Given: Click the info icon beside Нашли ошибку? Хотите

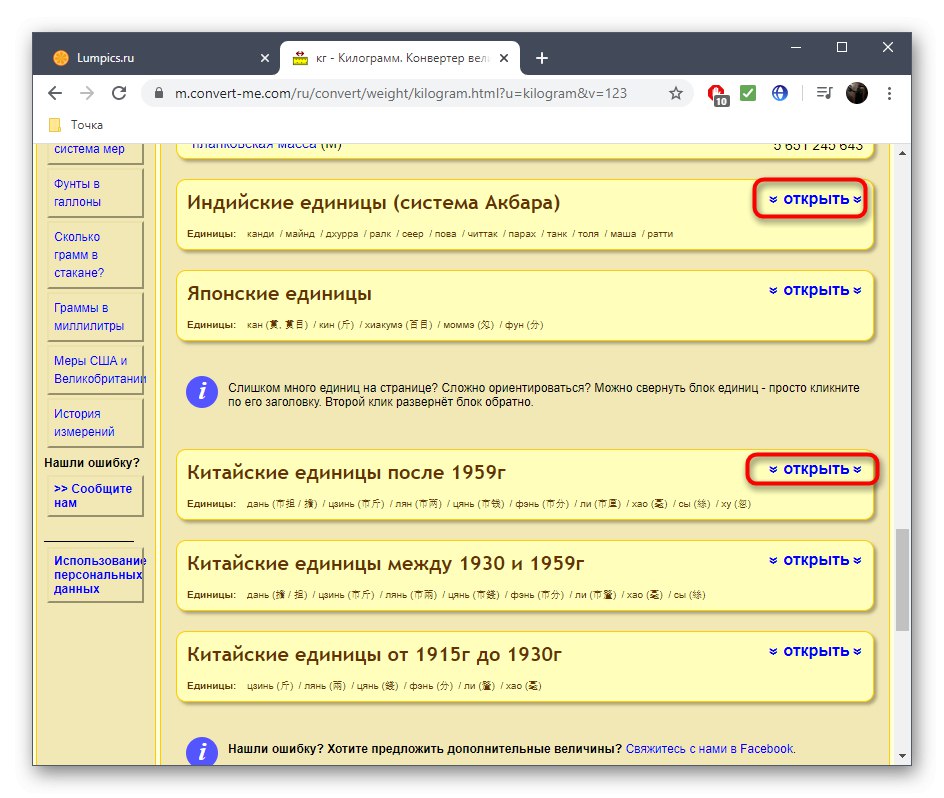Looking at the screenshot, I should point(202,750).
